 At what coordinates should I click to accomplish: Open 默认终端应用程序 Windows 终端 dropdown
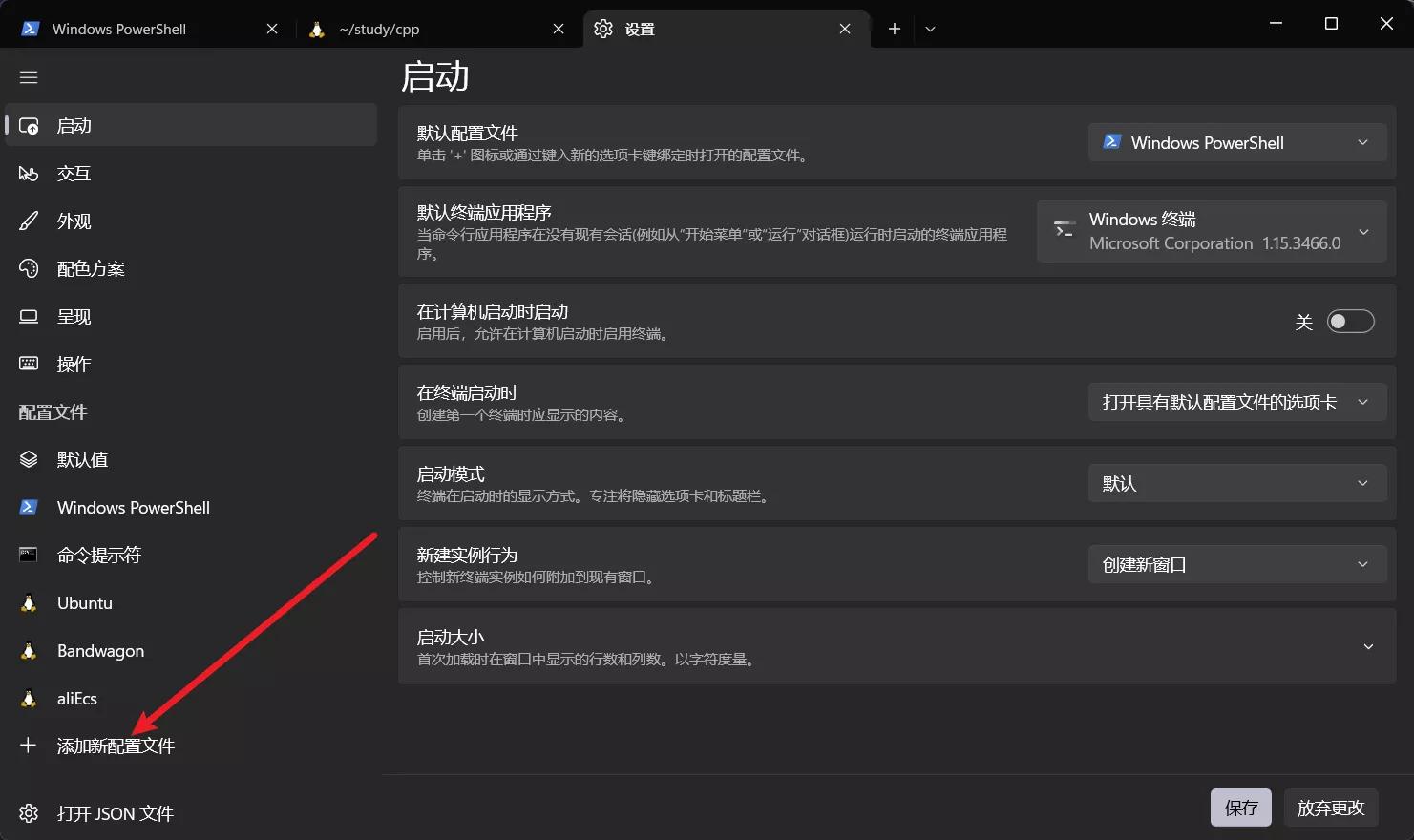[1212, 231]
